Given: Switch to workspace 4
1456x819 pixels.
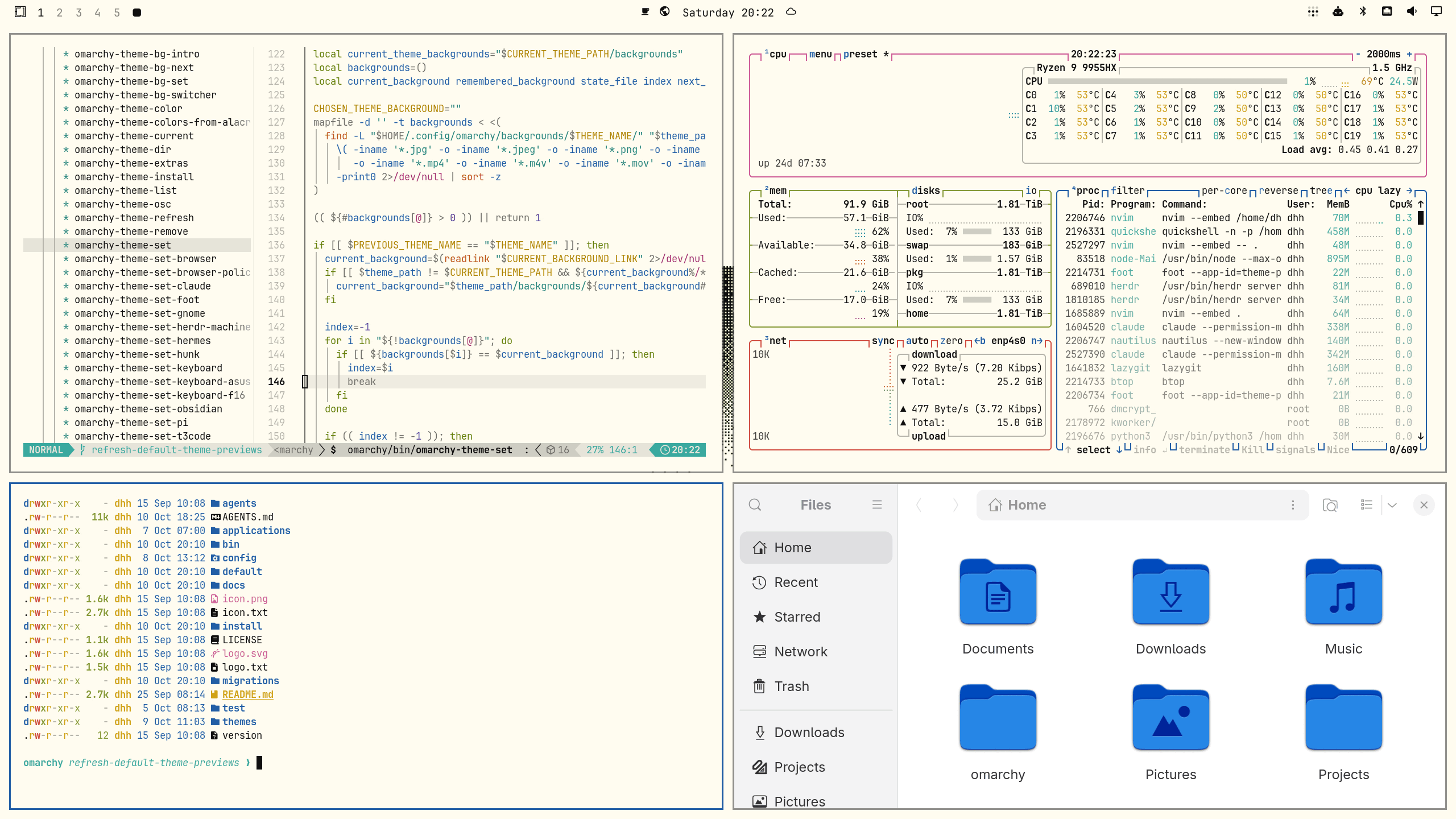Looking at the screenshot, I should tap(97, 13).
